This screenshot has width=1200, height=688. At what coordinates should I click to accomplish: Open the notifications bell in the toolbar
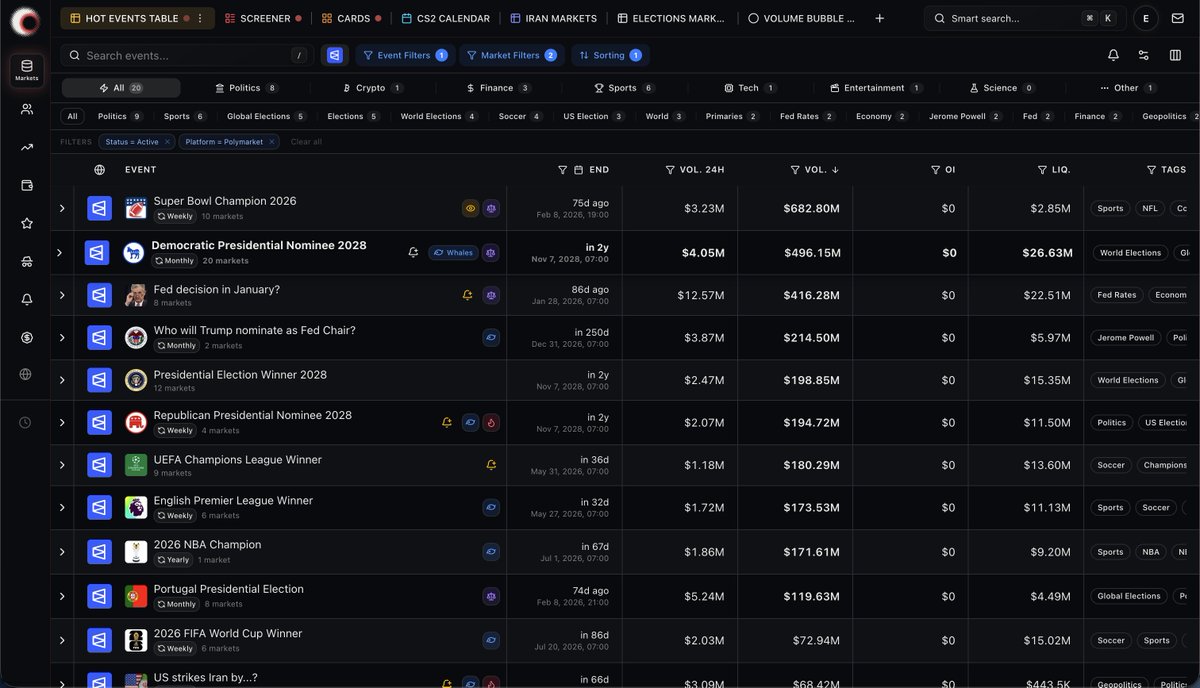click(x=1113, y=56)
